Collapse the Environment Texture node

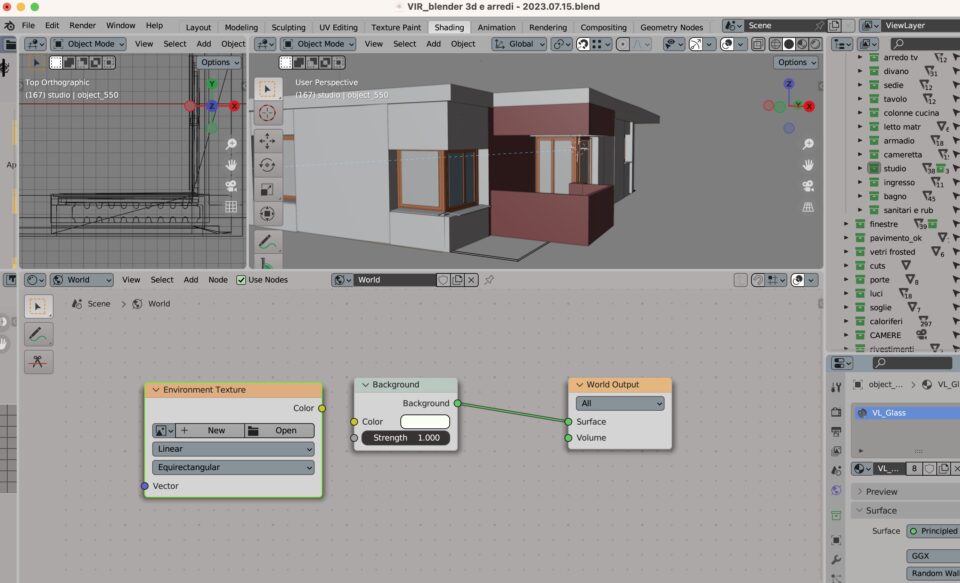click(154, 390)
